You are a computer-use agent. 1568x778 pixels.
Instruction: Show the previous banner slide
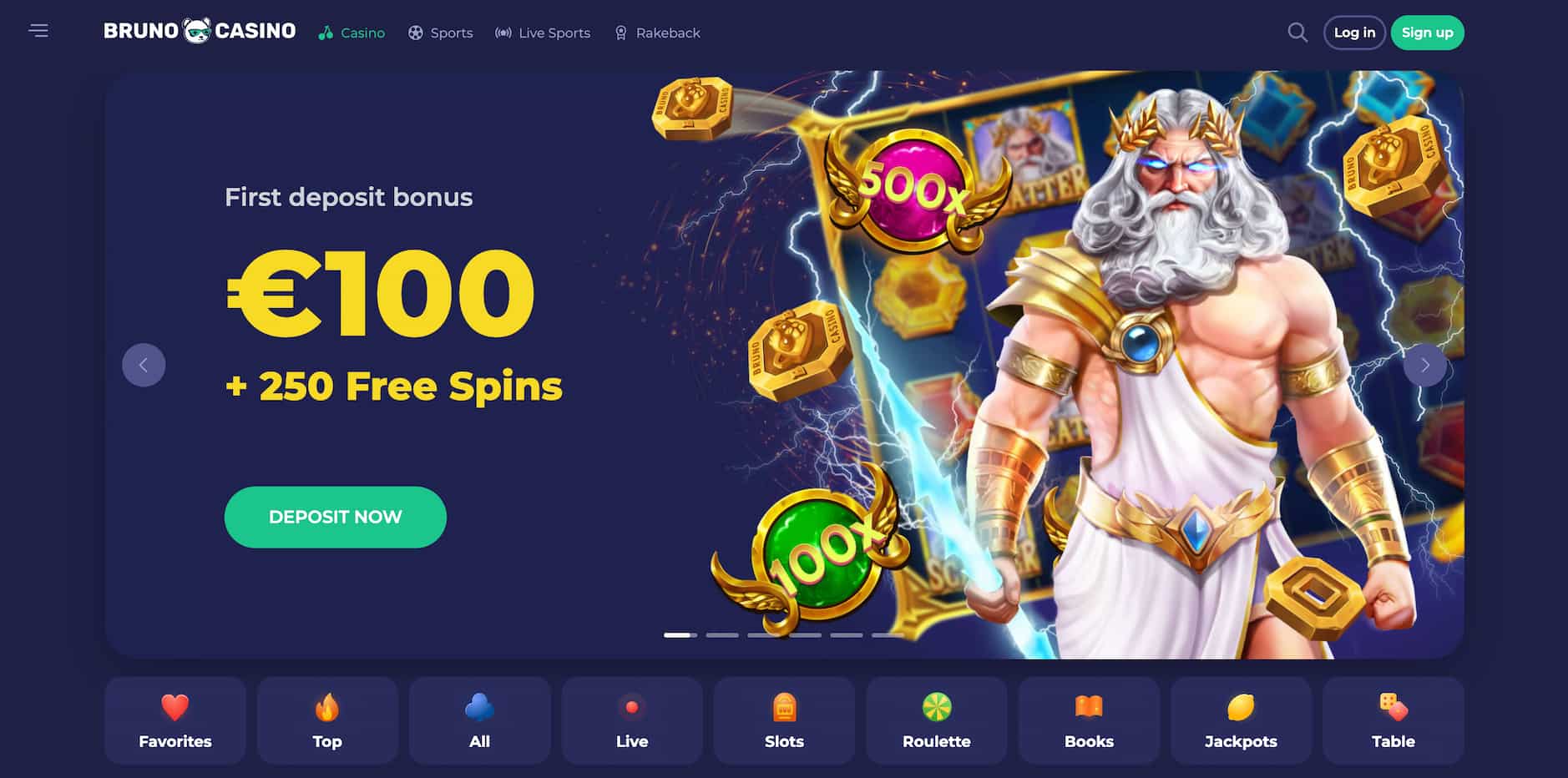[x=144, y=365]
